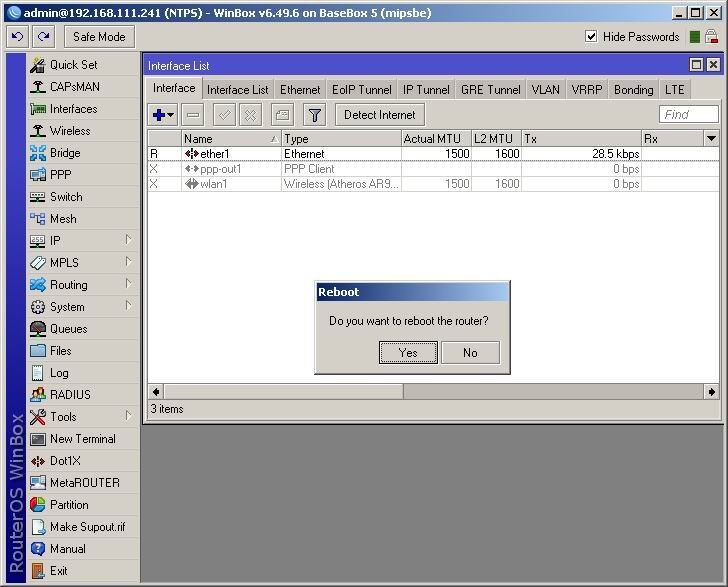This screenshot has height=587, width=728.
Task: Switch to the Ethernet tab
Action: click(300, 90)
